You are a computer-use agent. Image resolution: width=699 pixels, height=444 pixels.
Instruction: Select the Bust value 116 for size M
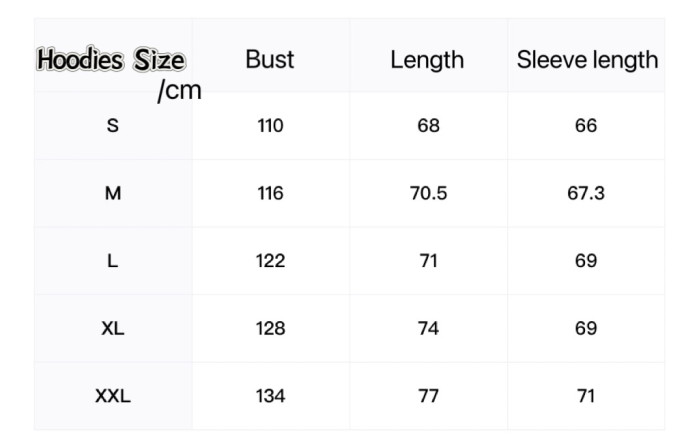[270, 193]
